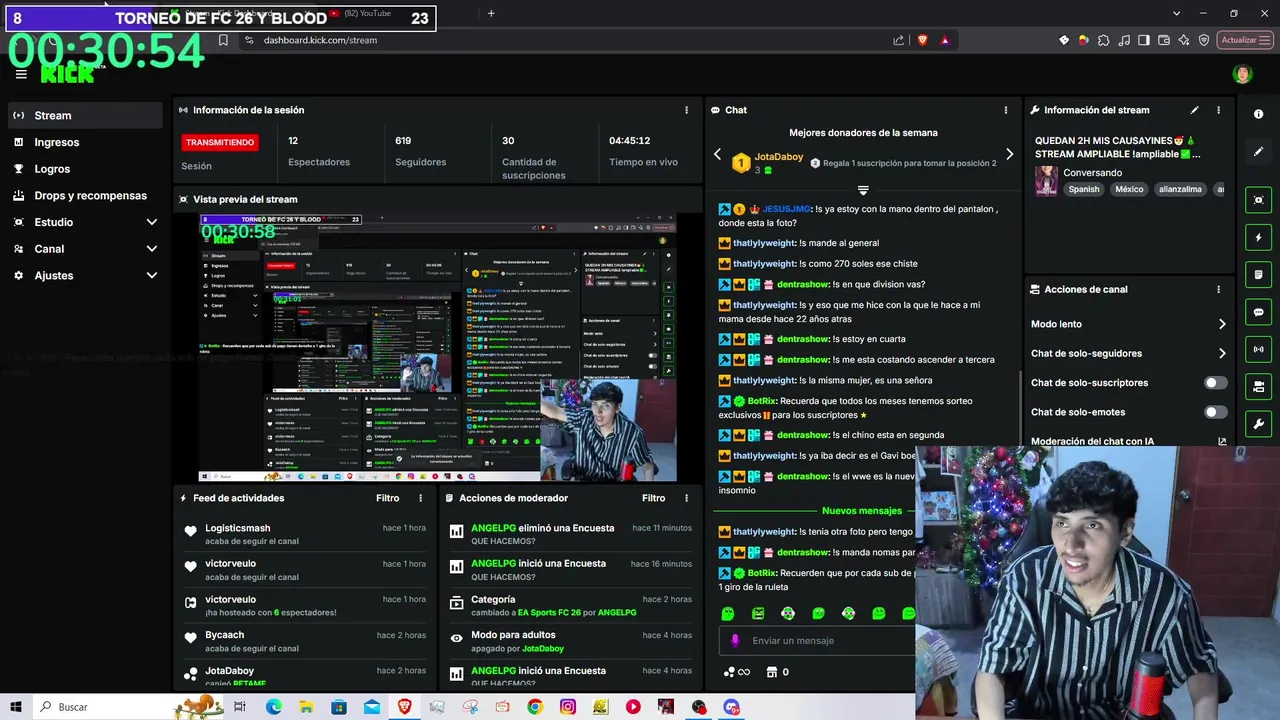Open the Chat panel options menu
This screenshot has width=1280, height=720.
tap(1006, 110)
